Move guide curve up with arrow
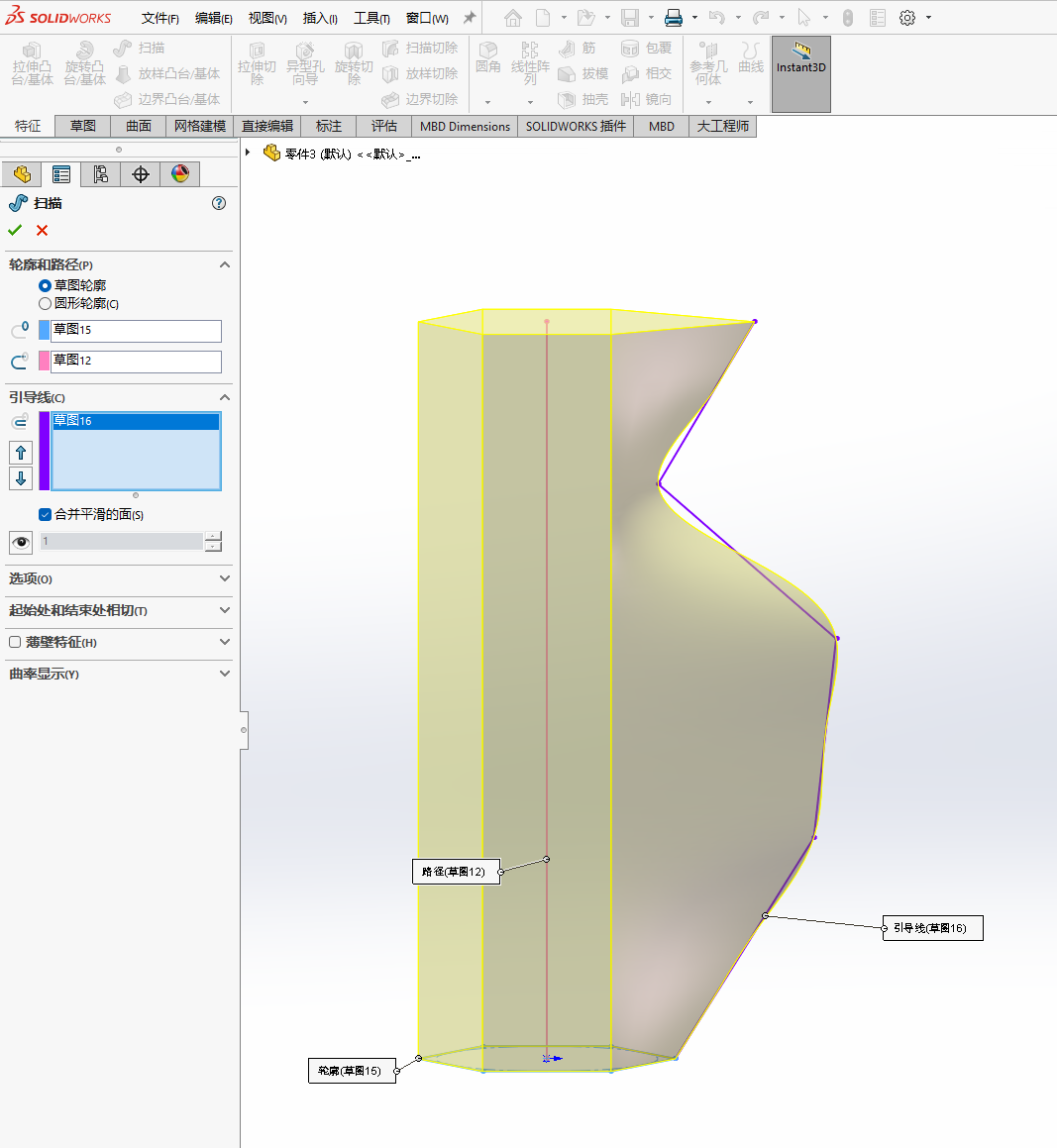Image resolution: width=1057 pixels, height=1148 pixels. [21, 453]
